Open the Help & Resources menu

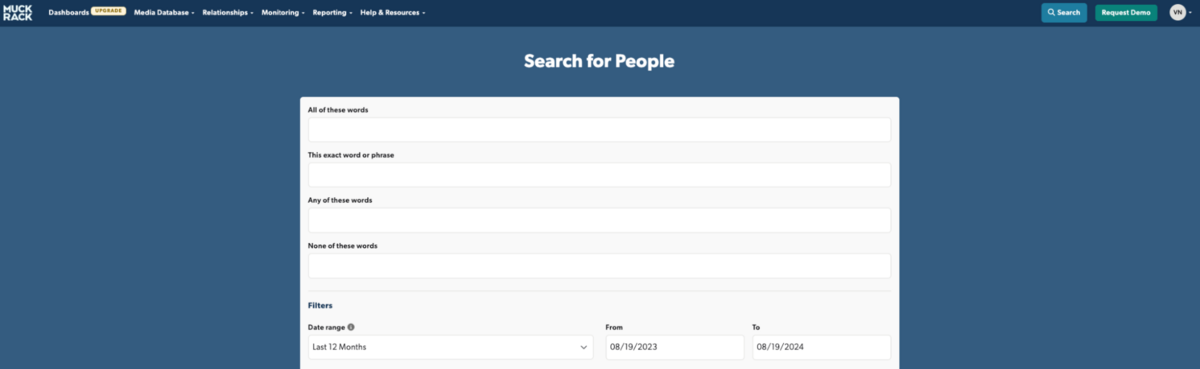coord(393,12)
